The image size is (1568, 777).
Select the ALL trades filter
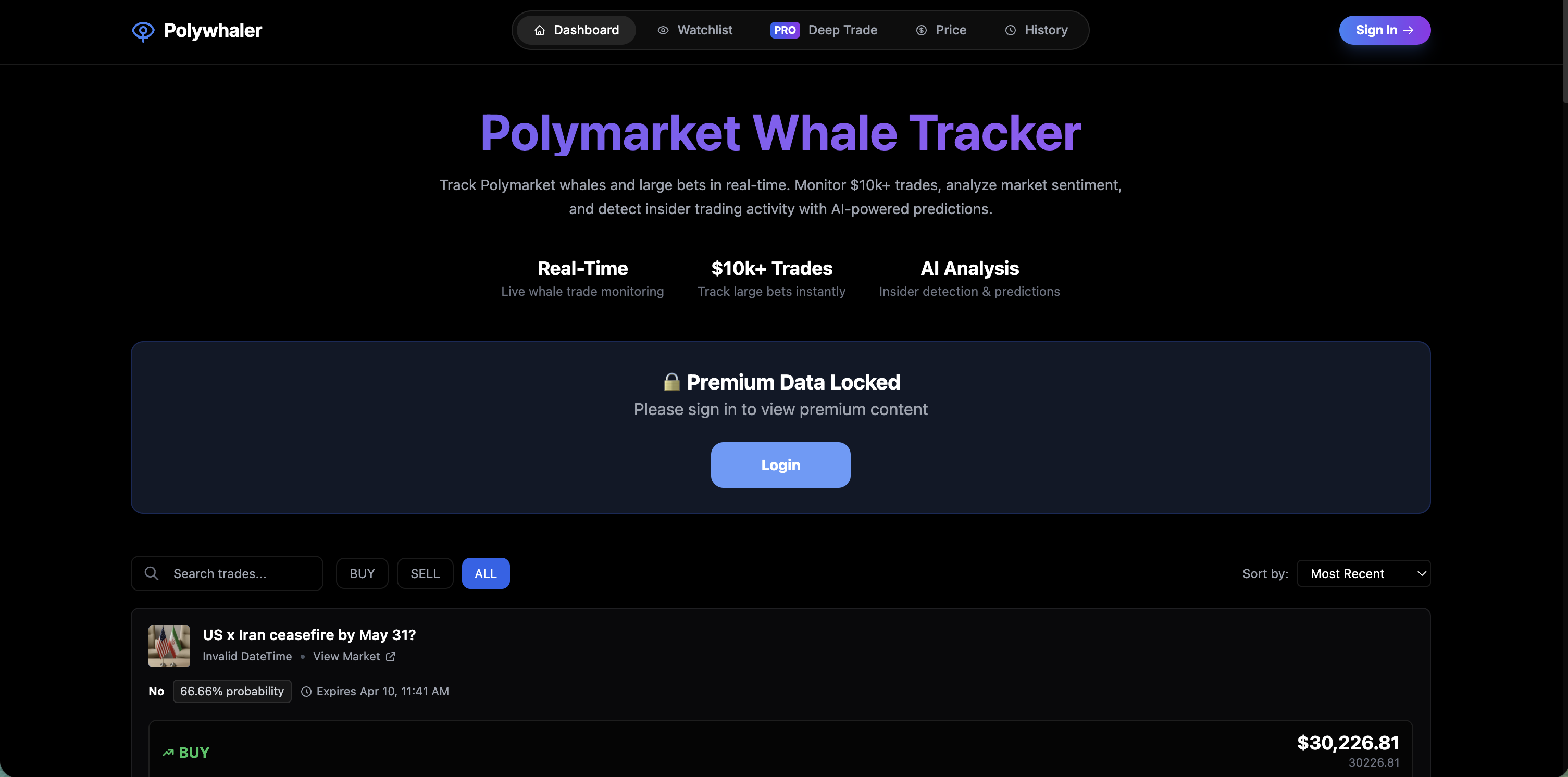[485, 573]
